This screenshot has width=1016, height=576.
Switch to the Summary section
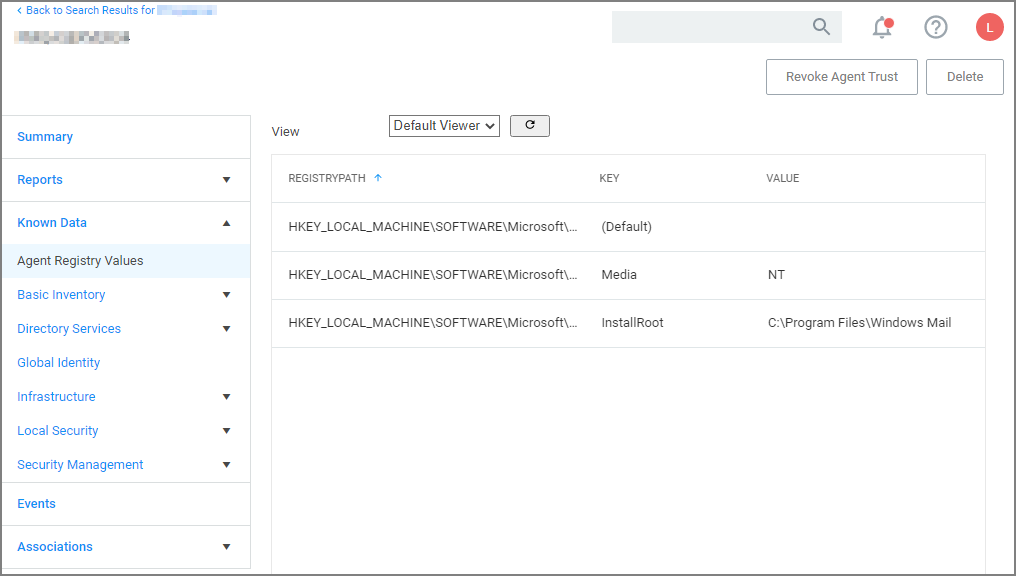(44, 136)
